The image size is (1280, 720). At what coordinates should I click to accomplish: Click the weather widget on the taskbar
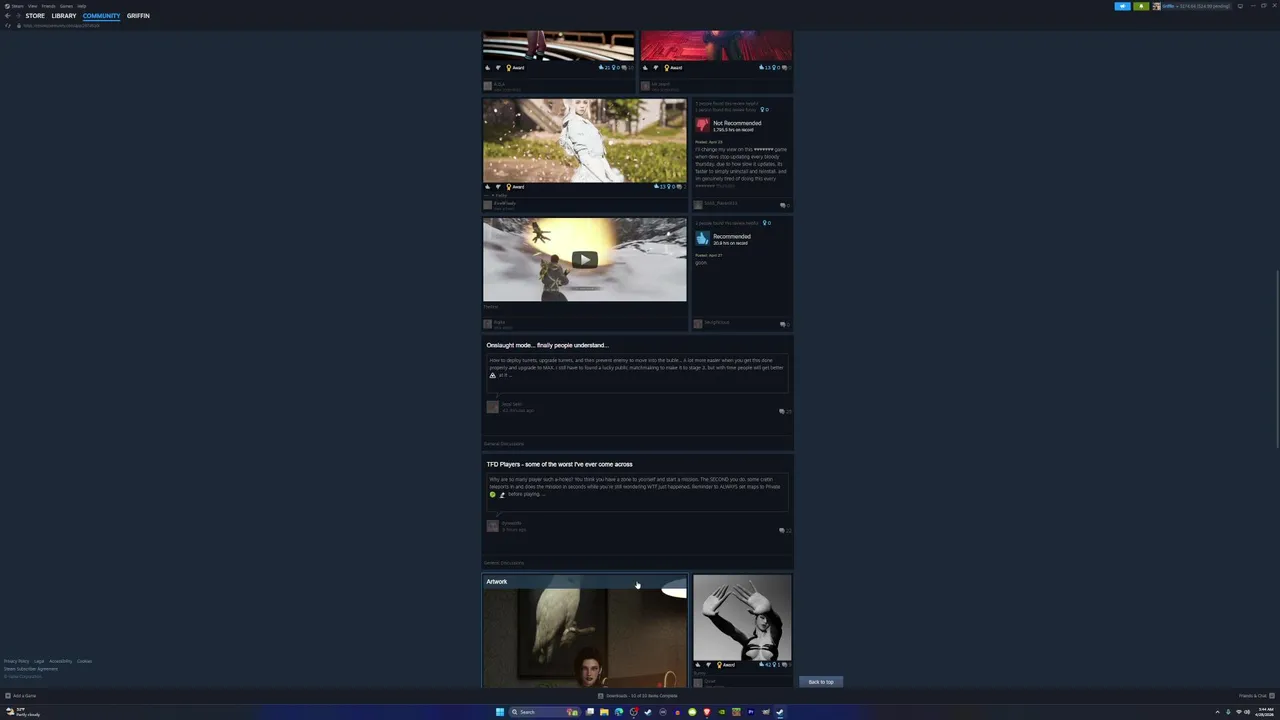coord(22,712)
